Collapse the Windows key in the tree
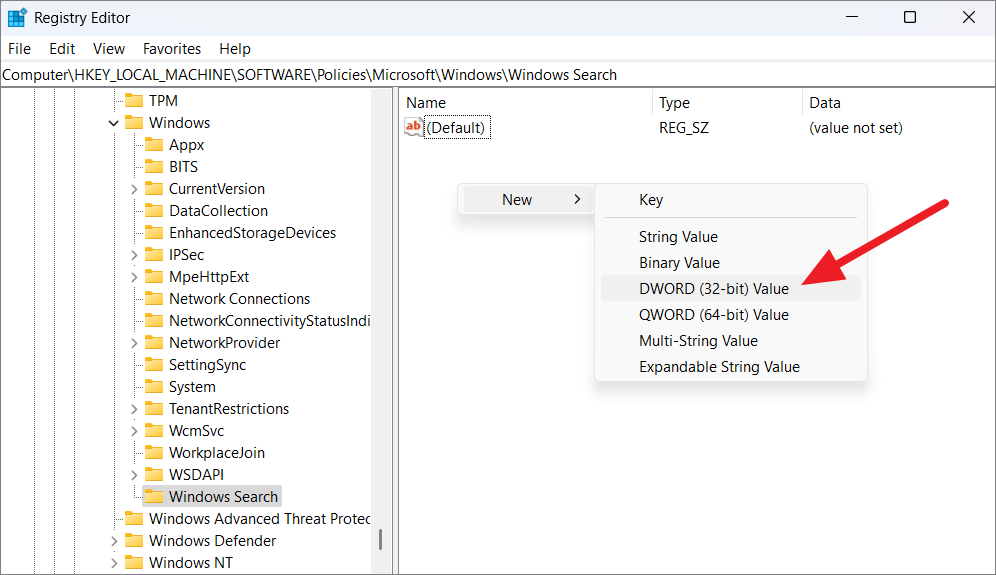 pos(114,123)
